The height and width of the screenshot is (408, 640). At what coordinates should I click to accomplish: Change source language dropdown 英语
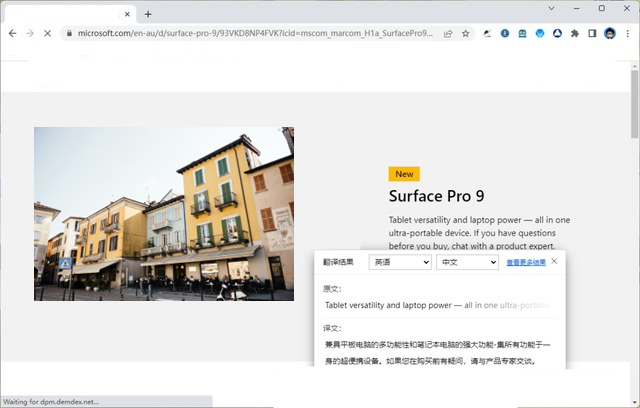point(400,262)
